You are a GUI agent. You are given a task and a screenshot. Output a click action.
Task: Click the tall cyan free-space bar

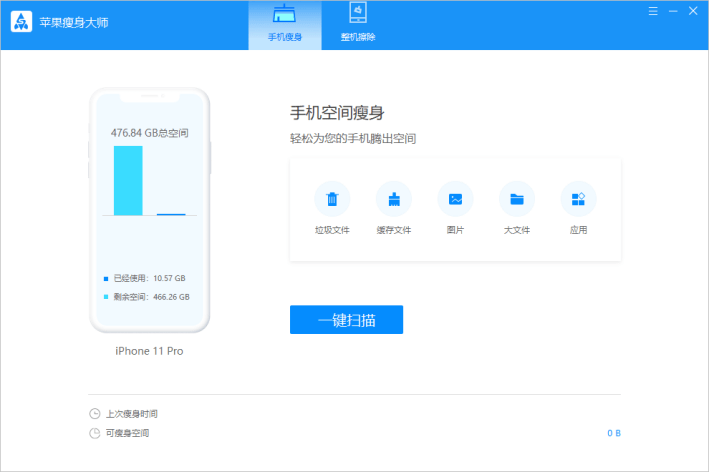pos(128,180)
